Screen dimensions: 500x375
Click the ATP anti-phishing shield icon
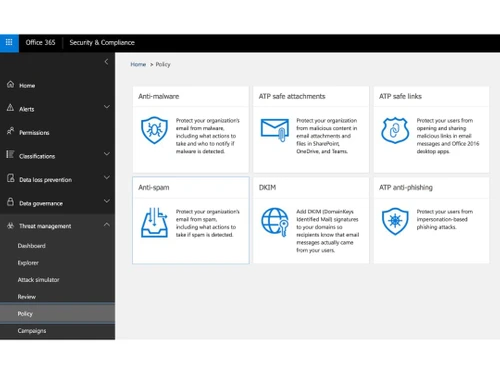(395, 221)
